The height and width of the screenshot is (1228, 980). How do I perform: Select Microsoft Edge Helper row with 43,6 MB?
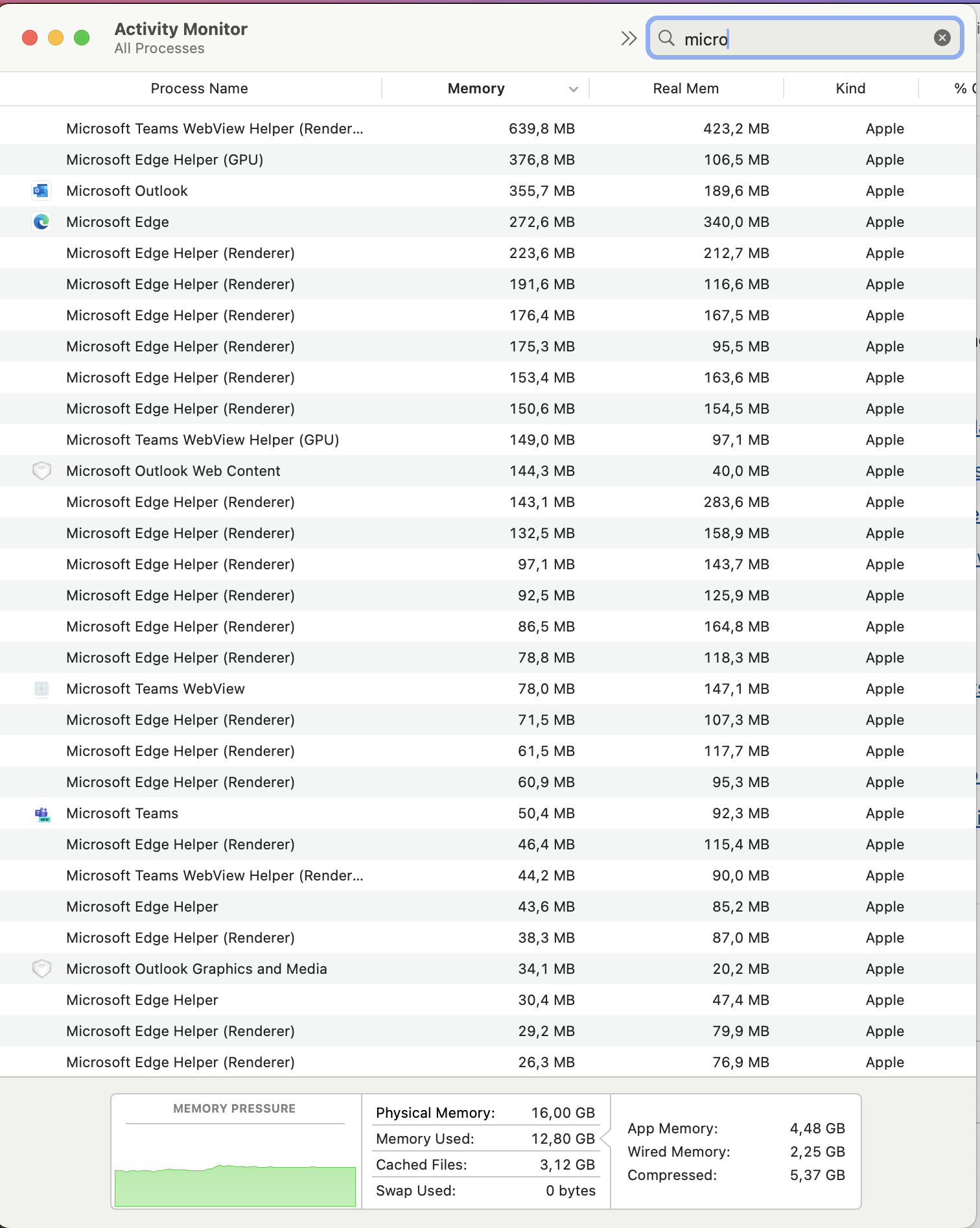[488, 906]
